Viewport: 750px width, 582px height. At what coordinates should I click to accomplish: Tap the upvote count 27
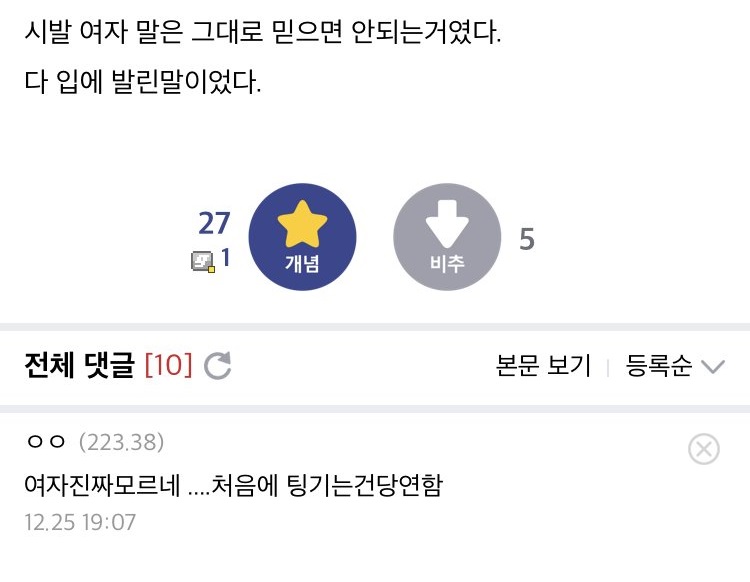214,223
